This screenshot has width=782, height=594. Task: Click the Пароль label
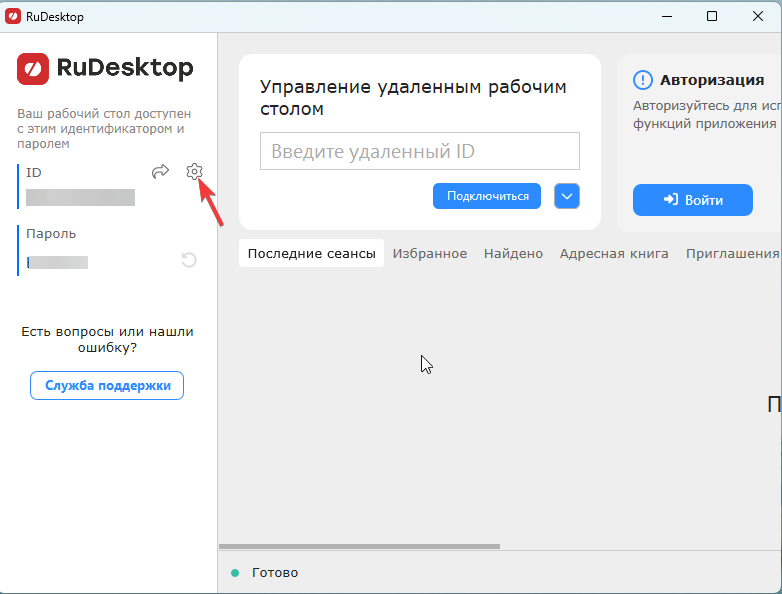pos(51,234)
